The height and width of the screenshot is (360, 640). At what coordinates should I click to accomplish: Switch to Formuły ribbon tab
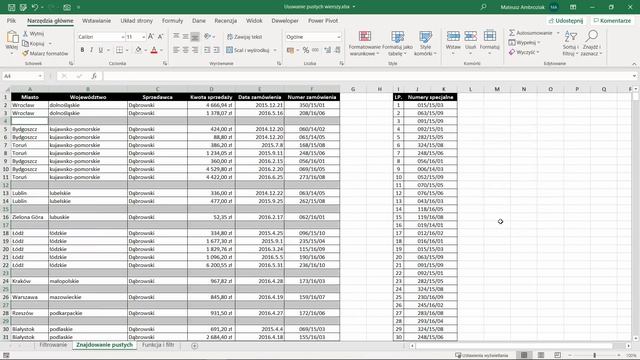(172, 20)
